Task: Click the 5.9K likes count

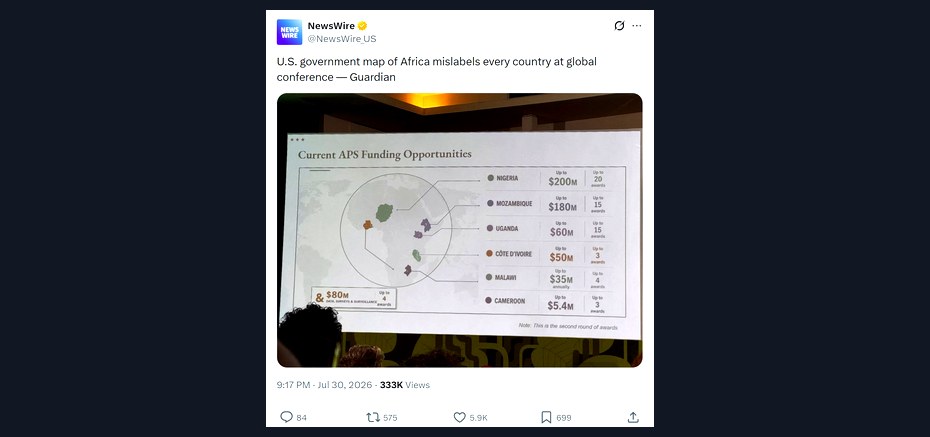Action: 478,417
